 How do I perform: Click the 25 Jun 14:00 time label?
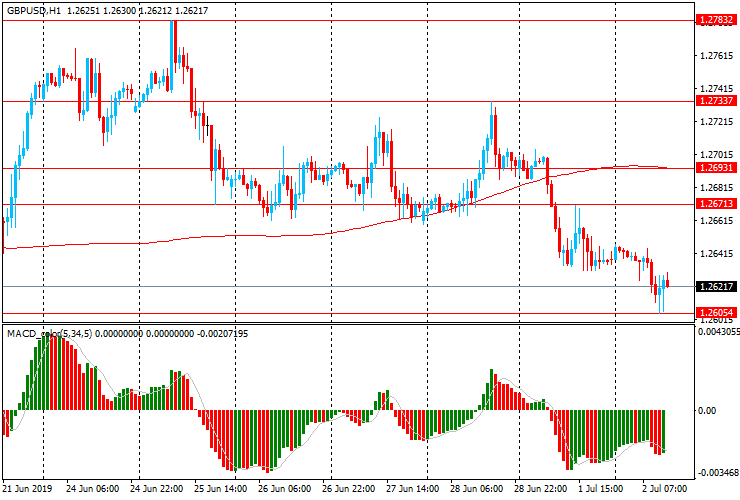tap(220, 489)
